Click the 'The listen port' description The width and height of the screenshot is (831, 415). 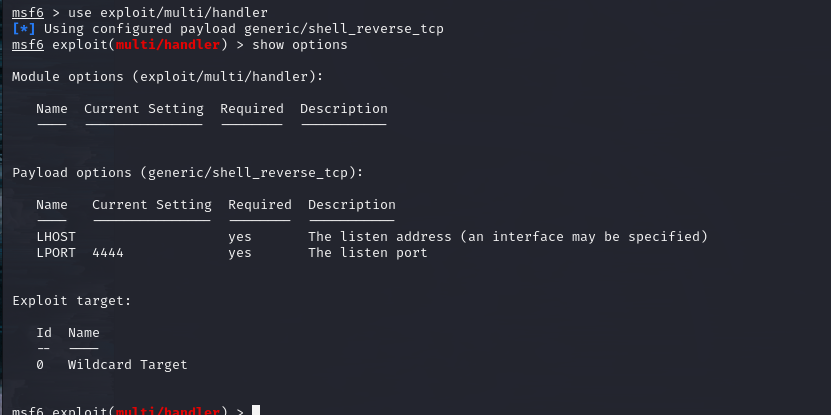click(368, 253)
